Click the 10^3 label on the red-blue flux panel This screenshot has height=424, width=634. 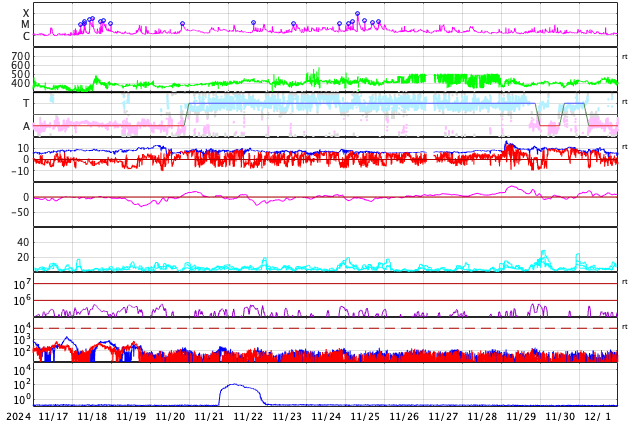click(22, 340)
